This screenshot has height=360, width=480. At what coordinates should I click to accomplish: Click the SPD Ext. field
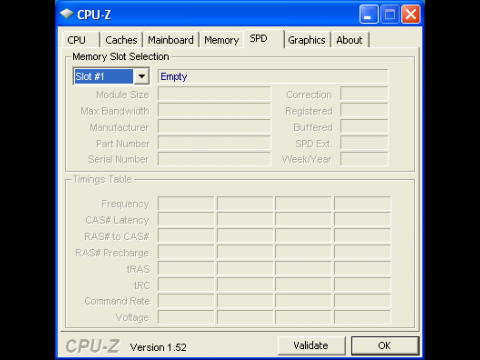364,143
